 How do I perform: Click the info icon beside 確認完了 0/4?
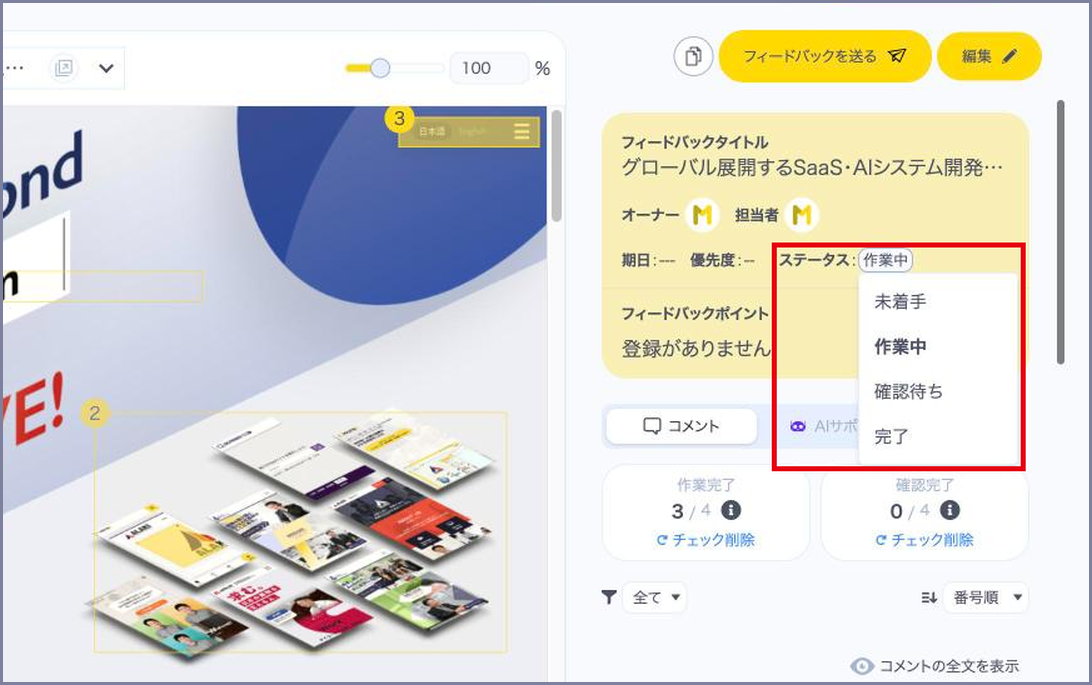tap(950, 510)
